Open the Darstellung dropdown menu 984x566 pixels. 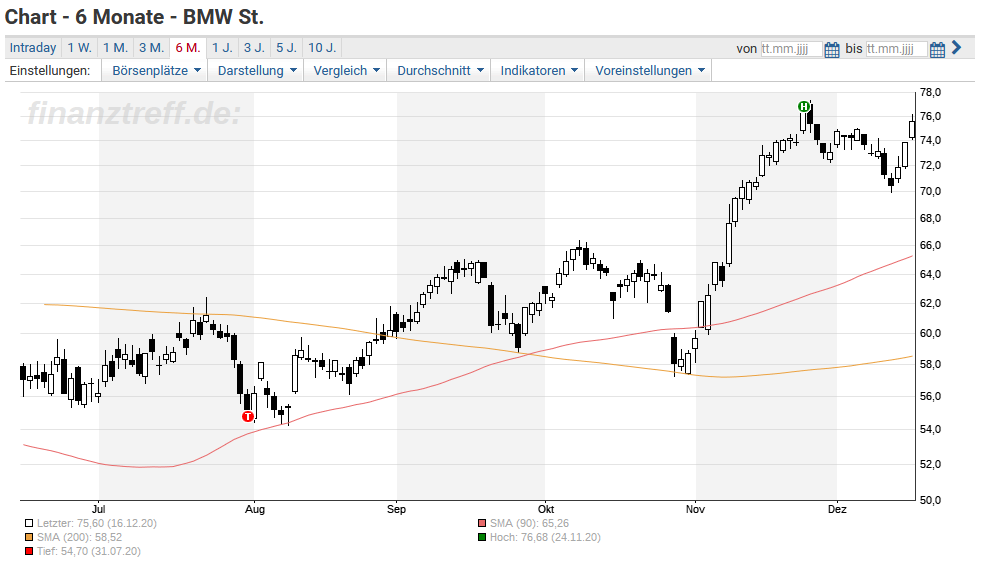pos(257,71)
